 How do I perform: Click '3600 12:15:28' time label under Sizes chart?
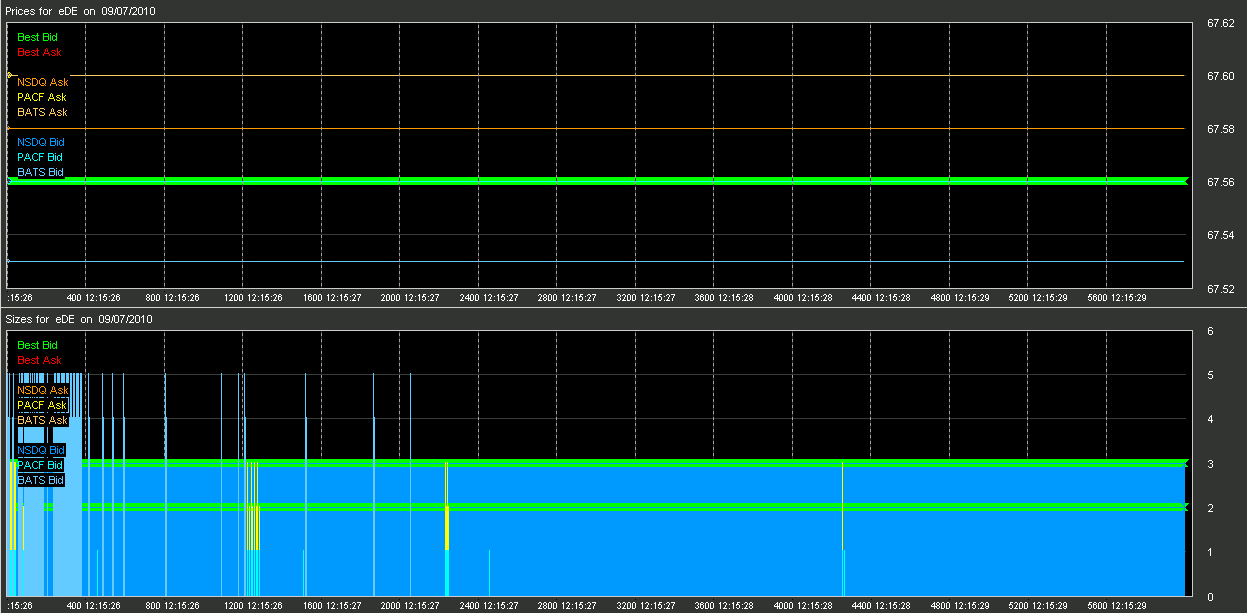[x=722, y=606]
